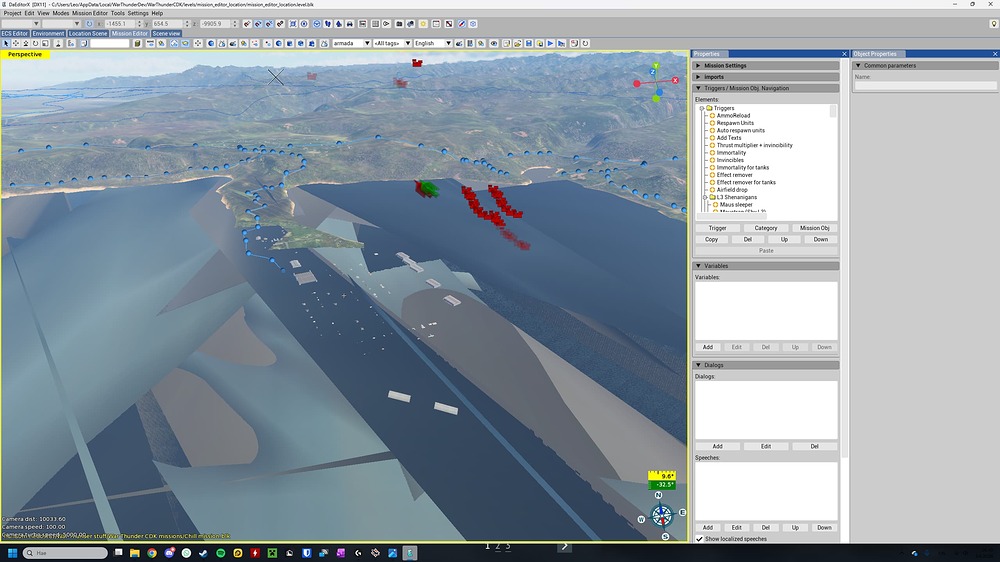The image size is (1000, 562).
Task: Select the move object tool
Action: [16, 43]
